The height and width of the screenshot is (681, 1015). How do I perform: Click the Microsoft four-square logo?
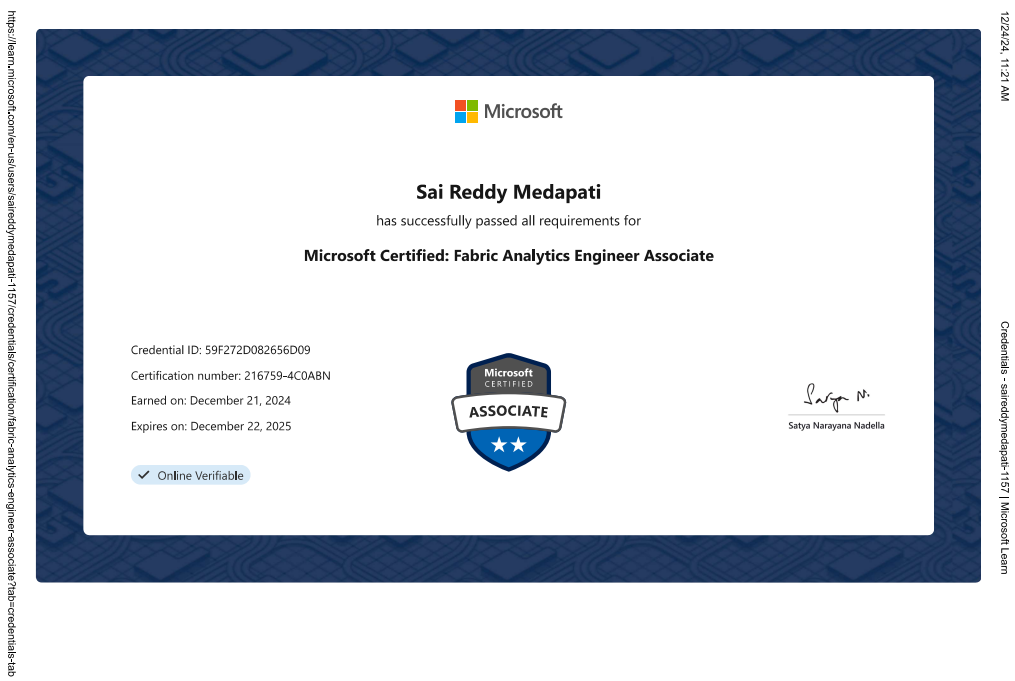point(466,111)
